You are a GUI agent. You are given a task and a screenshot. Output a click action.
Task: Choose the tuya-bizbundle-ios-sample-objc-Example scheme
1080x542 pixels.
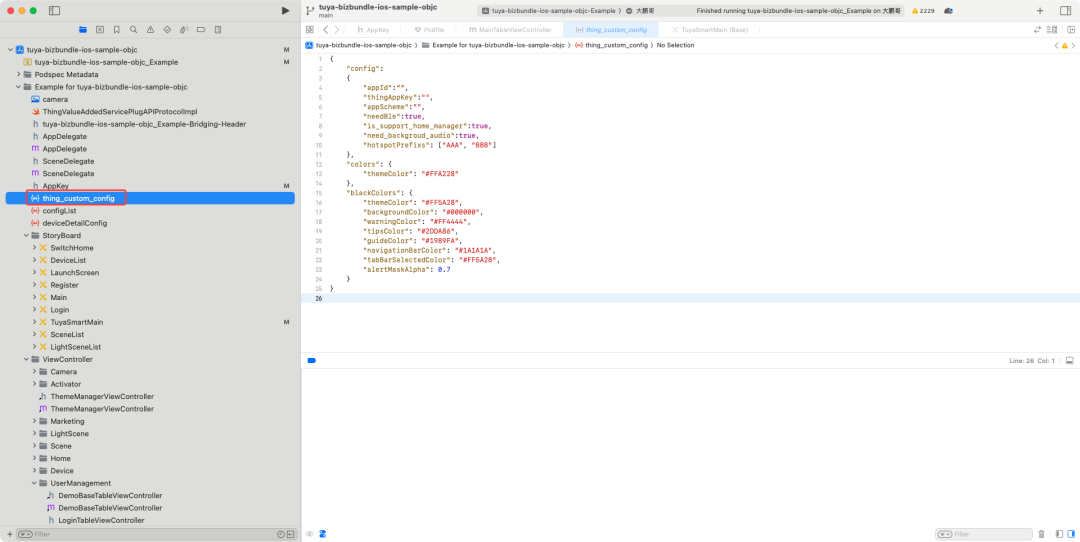[x=548, y=11]
